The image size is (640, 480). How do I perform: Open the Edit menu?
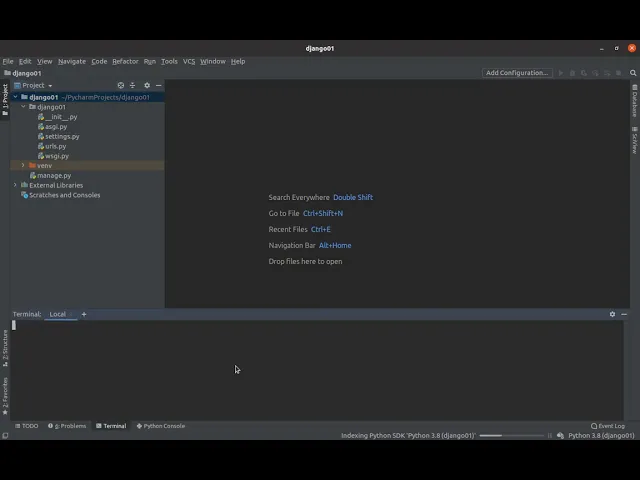[25, 61]
